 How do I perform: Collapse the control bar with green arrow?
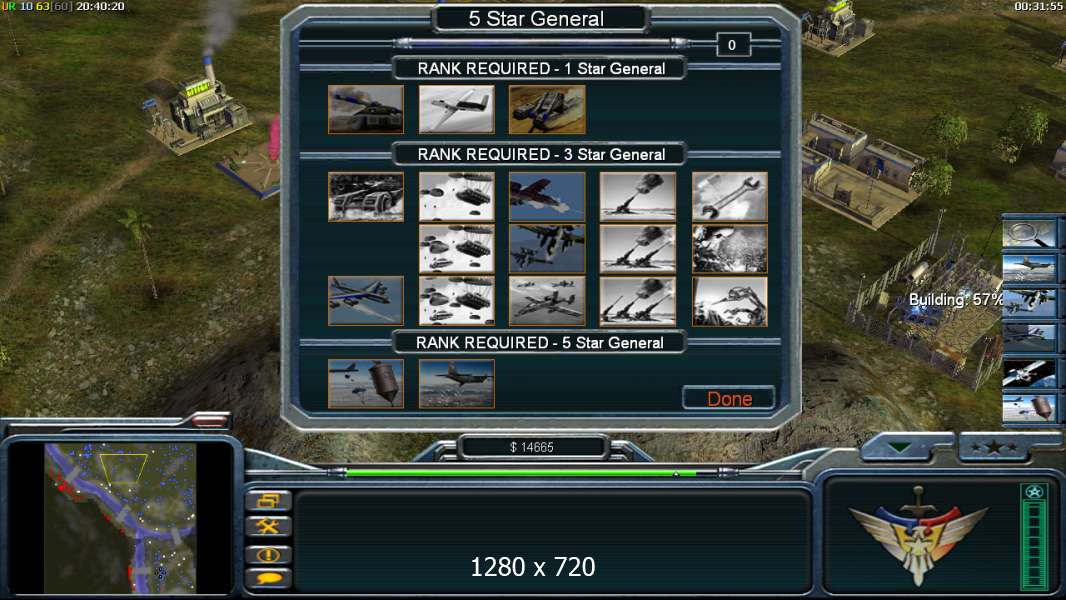[x=900, y=447]
